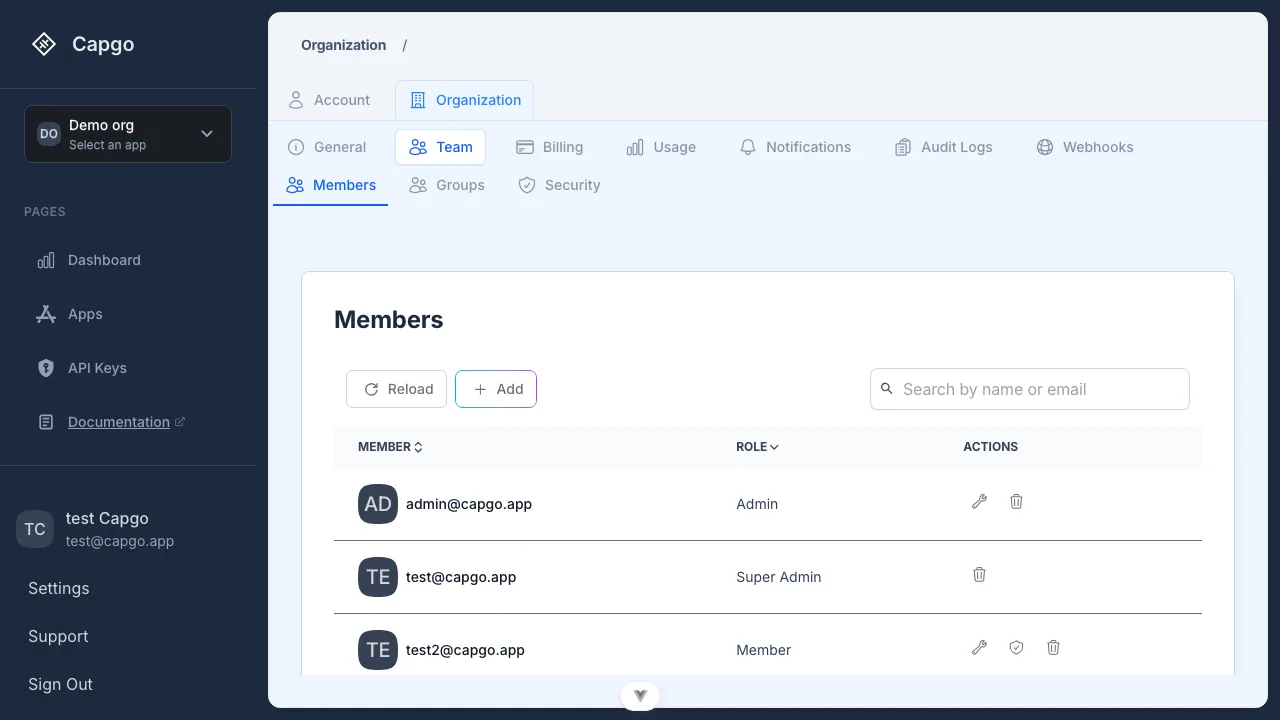Click the Organization breadcrumb
The image size is (1280, 720).
(x=343, y=45)
